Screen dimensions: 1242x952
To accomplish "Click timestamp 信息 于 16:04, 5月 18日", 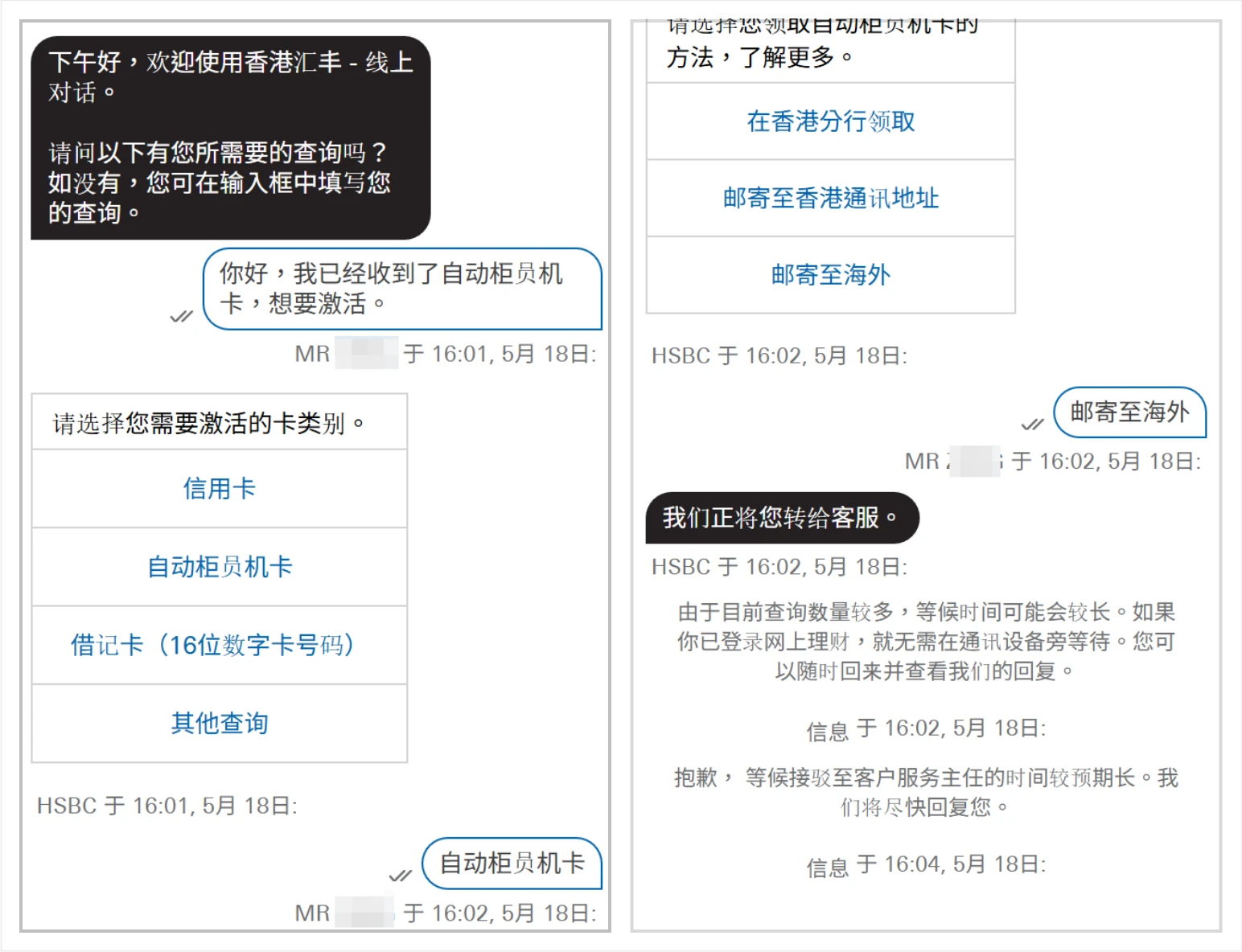I will click(x=926, y=865).
